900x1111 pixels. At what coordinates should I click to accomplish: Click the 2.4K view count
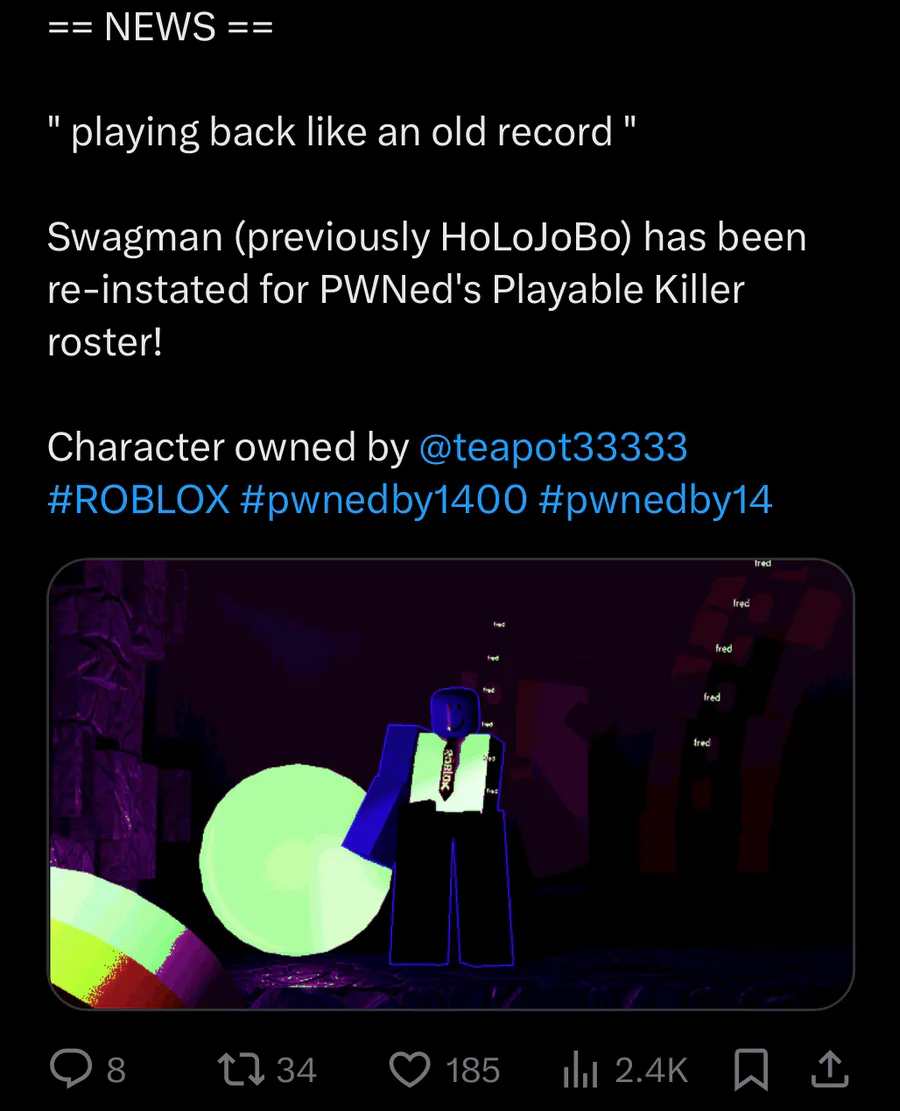pos(651,1070)
